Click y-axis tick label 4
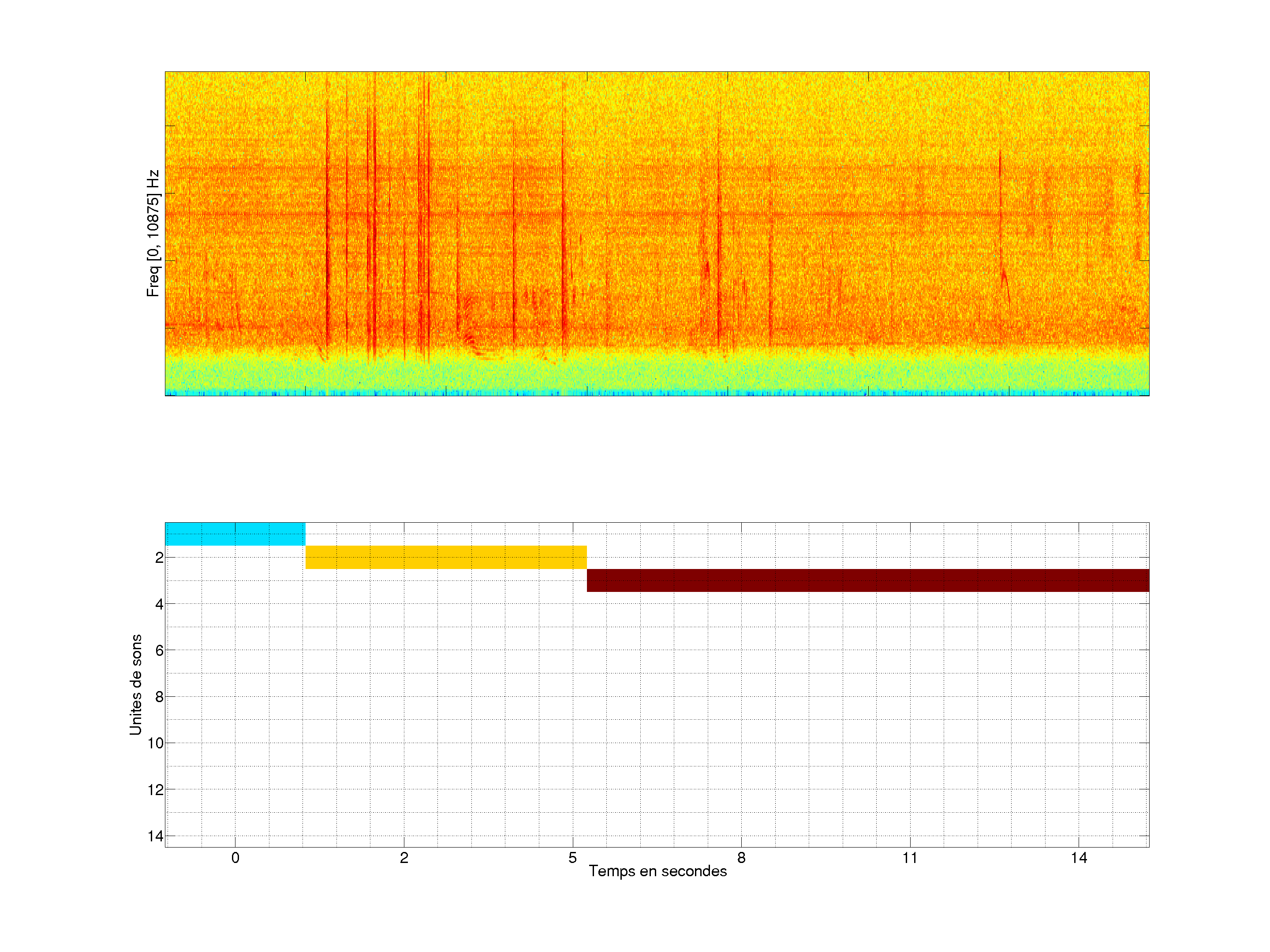 coord(159,604)
